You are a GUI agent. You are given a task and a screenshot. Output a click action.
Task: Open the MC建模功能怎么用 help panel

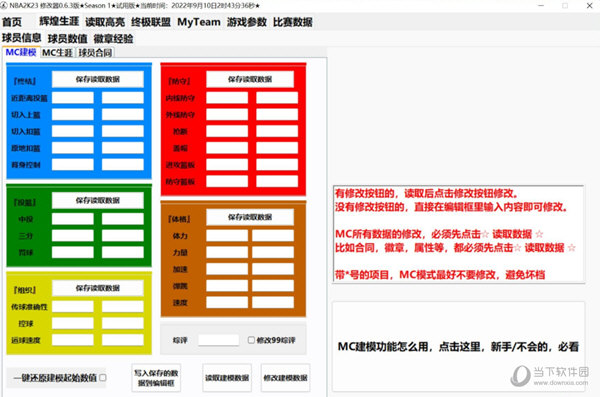click(x=458, y=346)
